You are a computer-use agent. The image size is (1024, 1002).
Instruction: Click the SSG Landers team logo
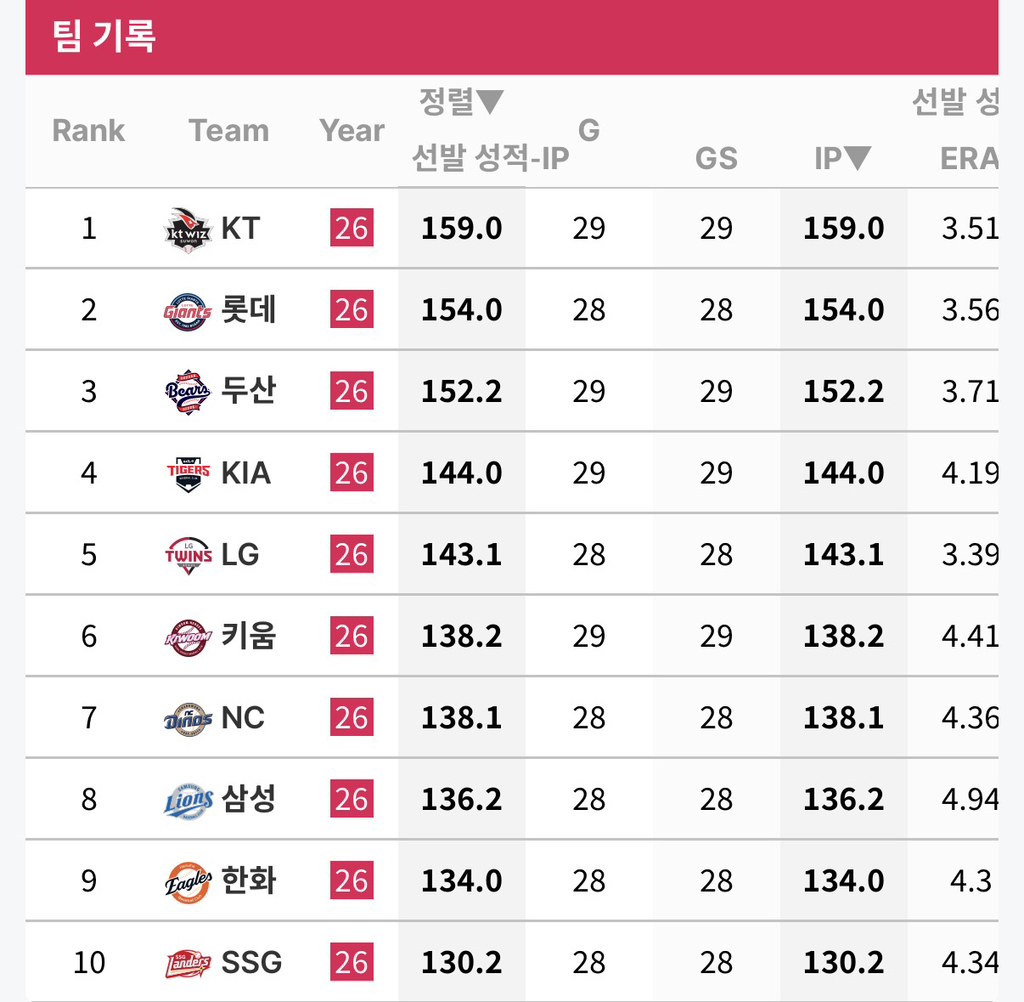[188, 963]
